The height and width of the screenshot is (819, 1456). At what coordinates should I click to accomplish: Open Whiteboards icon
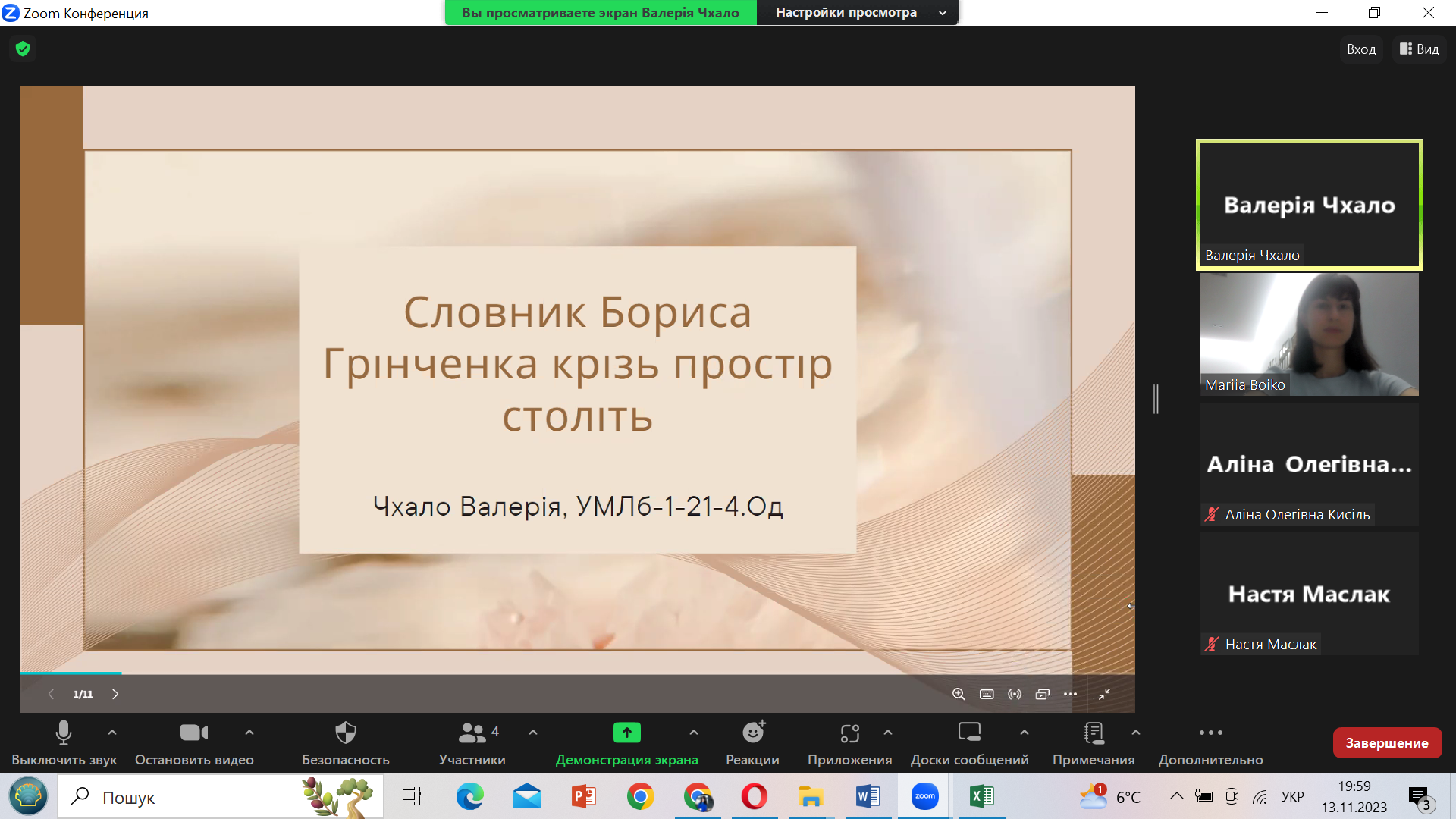pyautogui.click(x=969, y=733)
